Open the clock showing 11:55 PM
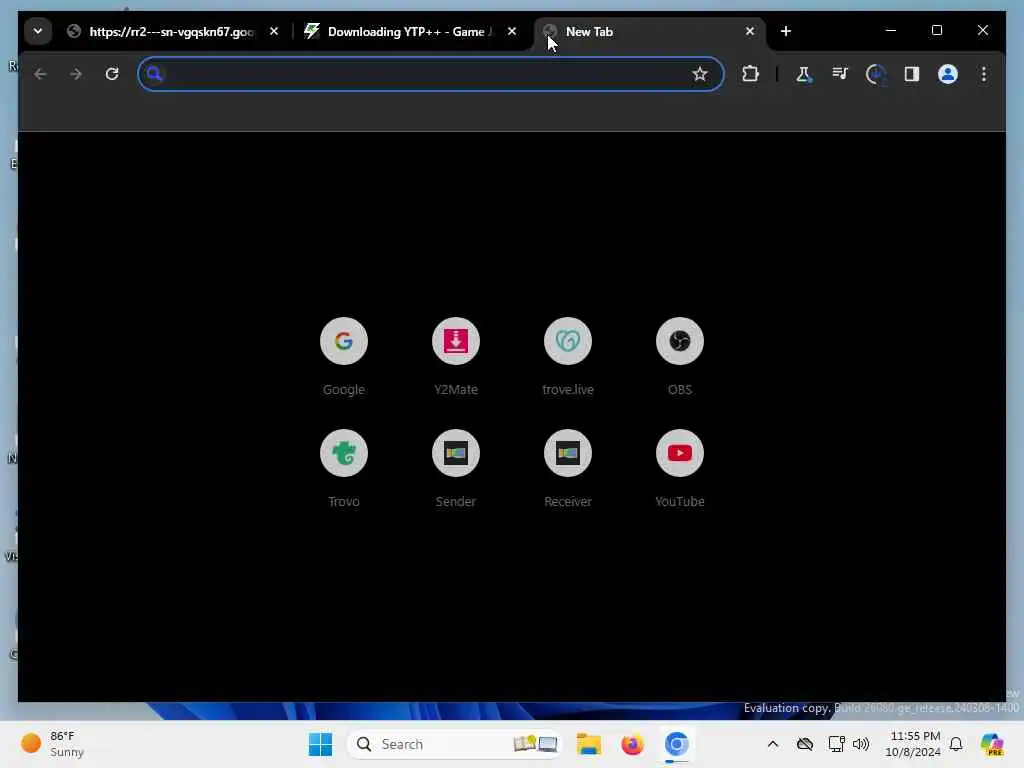The height and width of the screenshot is (768, 1024). [914, 744]
